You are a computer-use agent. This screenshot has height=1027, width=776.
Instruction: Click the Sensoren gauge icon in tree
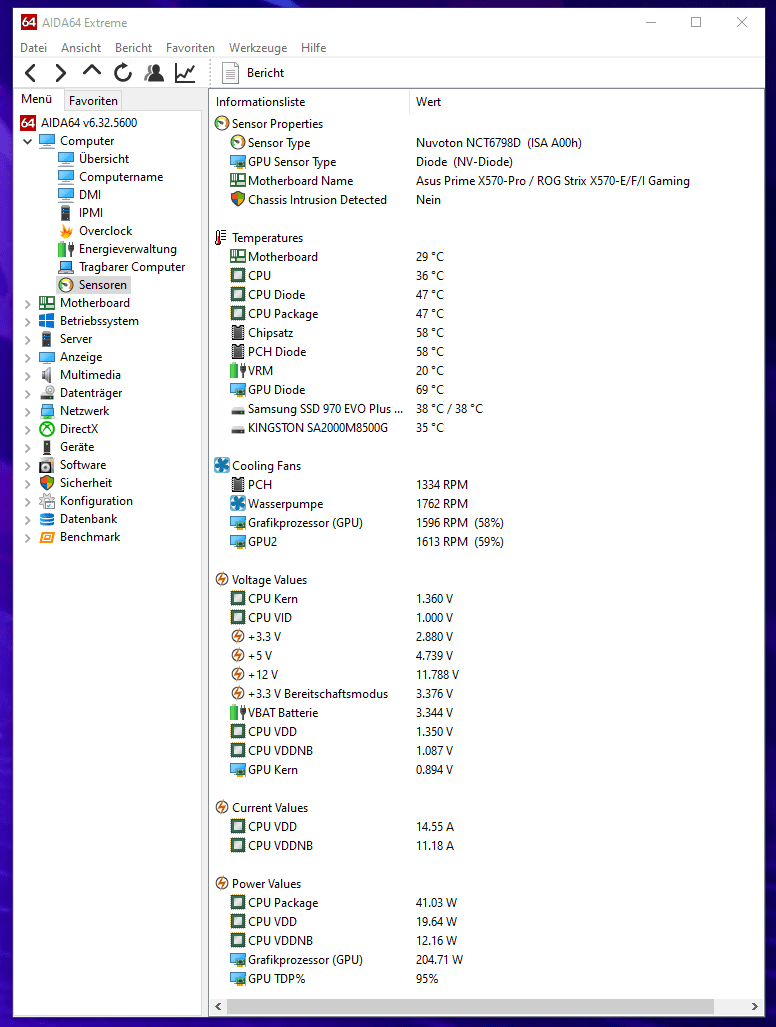[66, 285]
